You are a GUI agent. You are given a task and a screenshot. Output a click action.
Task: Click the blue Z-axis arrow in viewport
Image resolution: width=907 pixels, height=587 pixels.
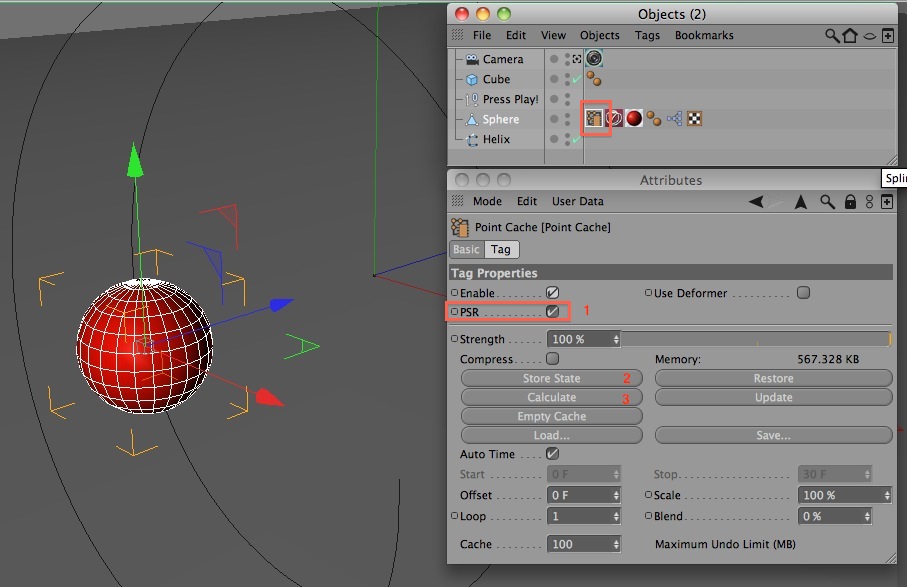pos(282,304)
